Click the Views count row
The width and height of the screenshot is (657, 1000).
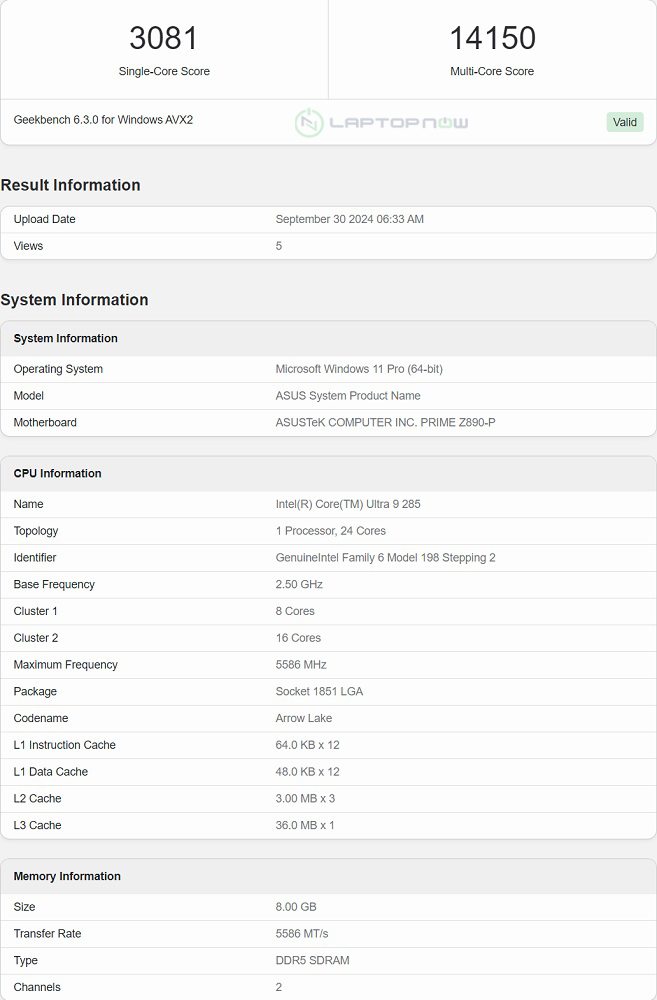tap(29, 246)
